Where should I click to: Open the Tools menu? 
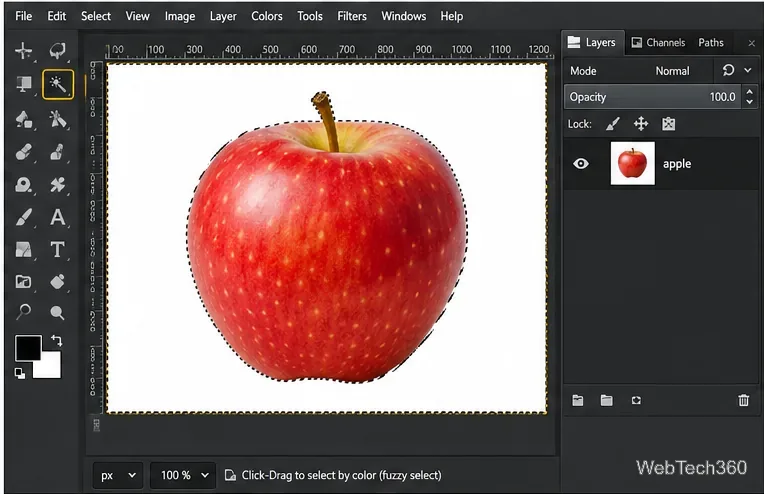click(x=310, y=16)
